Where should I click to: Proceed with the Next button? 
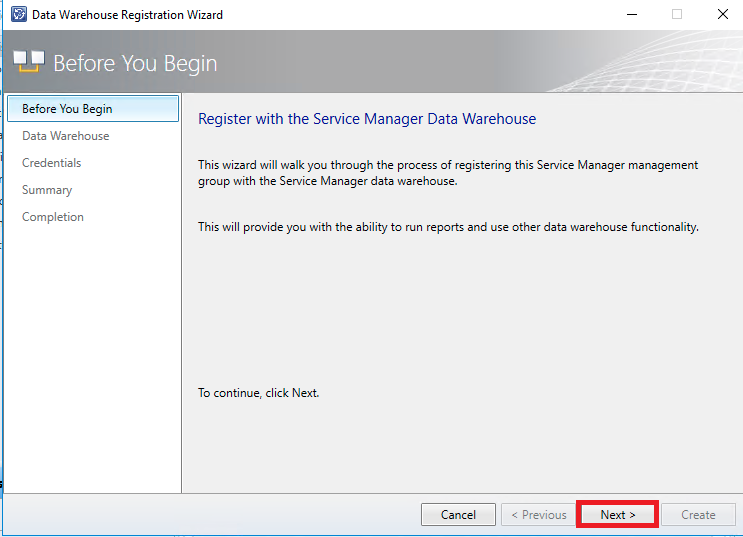pos(617,515)
